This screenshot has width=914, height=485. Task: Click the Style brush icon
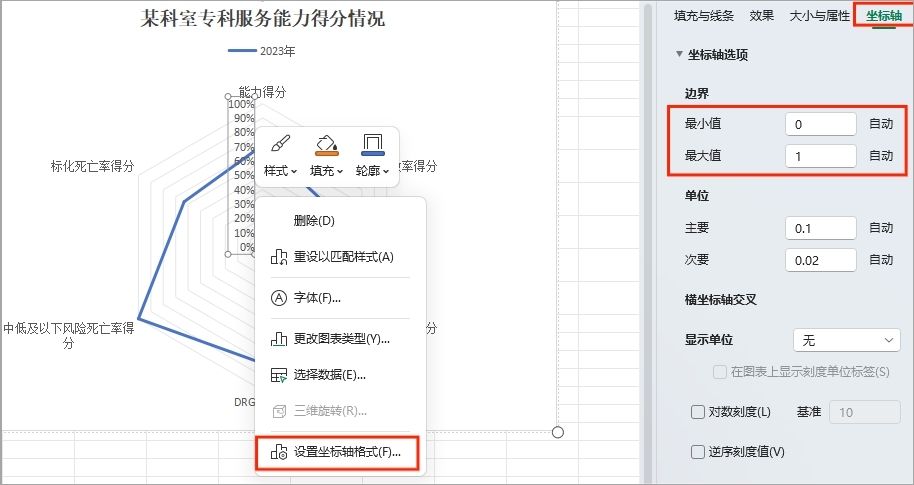coord(280,143)
